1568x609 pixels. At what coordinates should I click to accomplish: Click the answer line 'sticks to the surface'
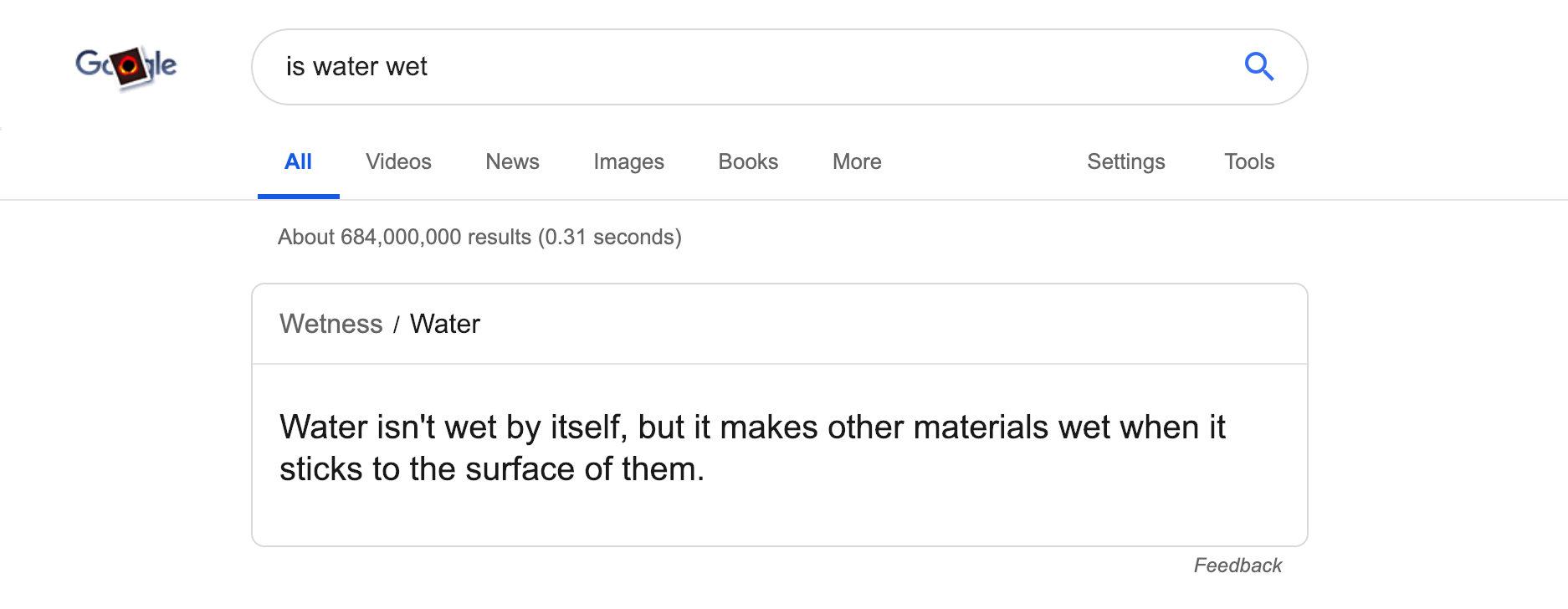(491, 469)
